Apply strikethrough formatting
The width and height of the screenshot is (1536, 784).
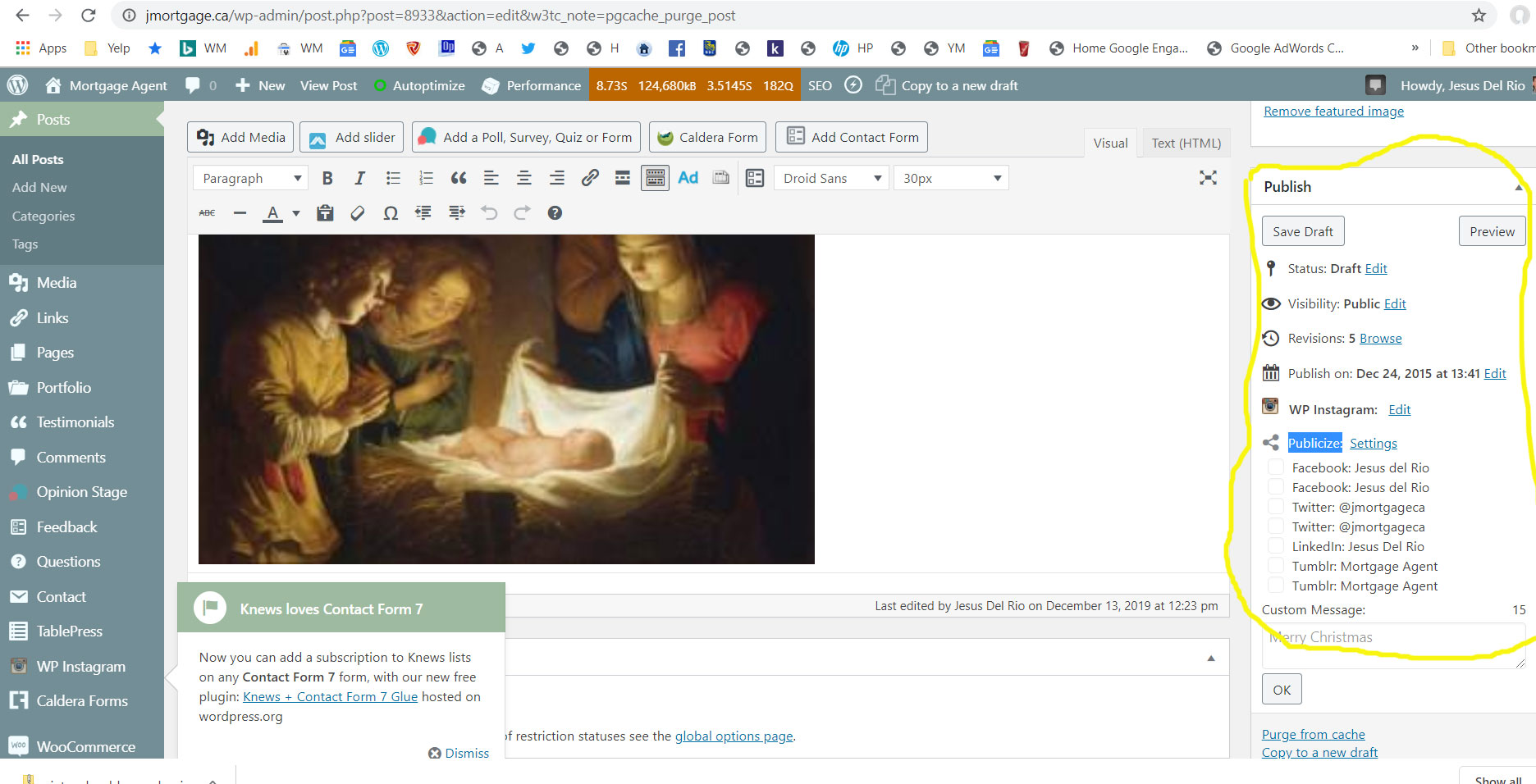coord(207,213)
